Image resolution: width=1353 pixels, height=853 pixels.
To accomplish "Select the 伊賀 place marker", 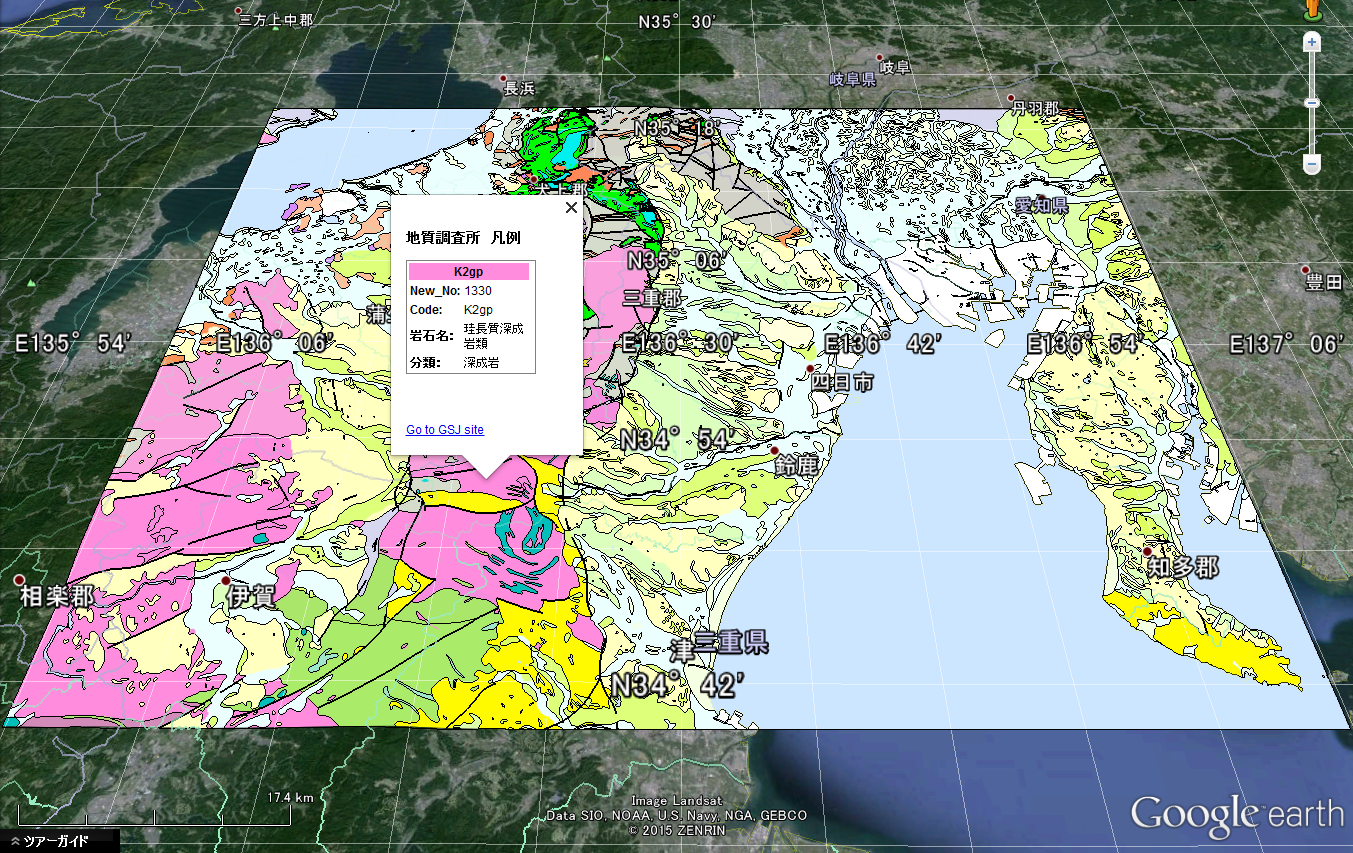I will pos(227,581).
